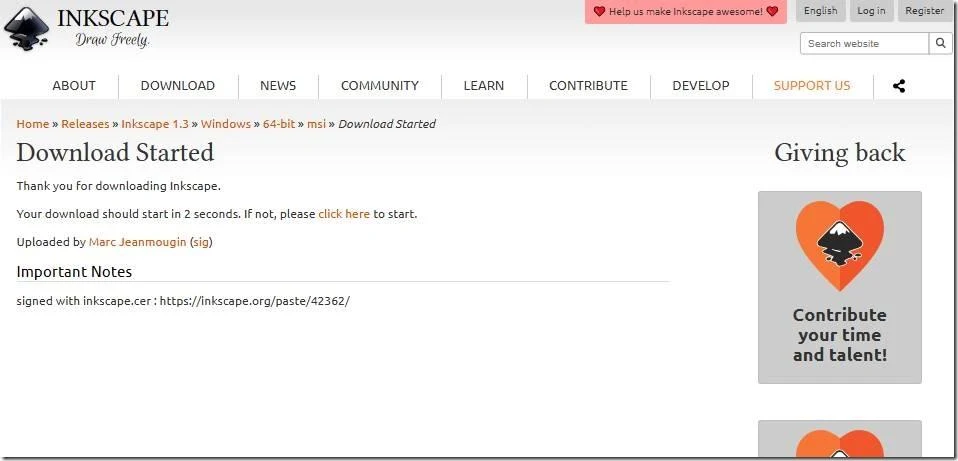Click the sig signature link

click(x=201, y=242)
